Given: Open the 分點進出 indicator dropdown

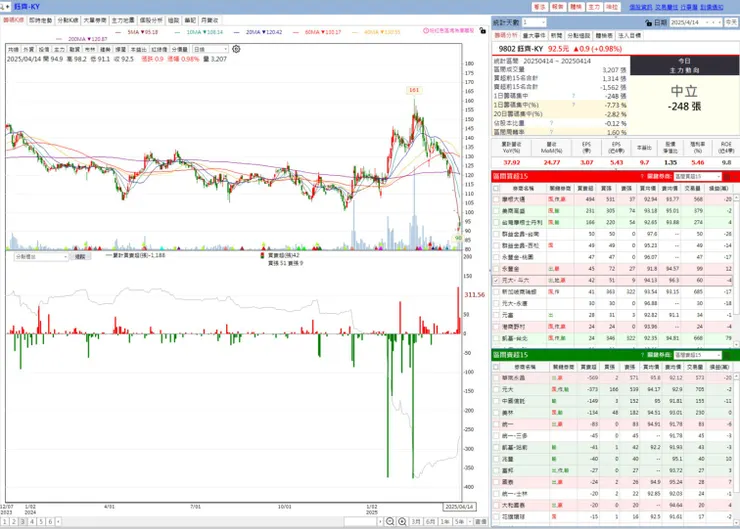Looking at the screenshot, I should [42, 257].
